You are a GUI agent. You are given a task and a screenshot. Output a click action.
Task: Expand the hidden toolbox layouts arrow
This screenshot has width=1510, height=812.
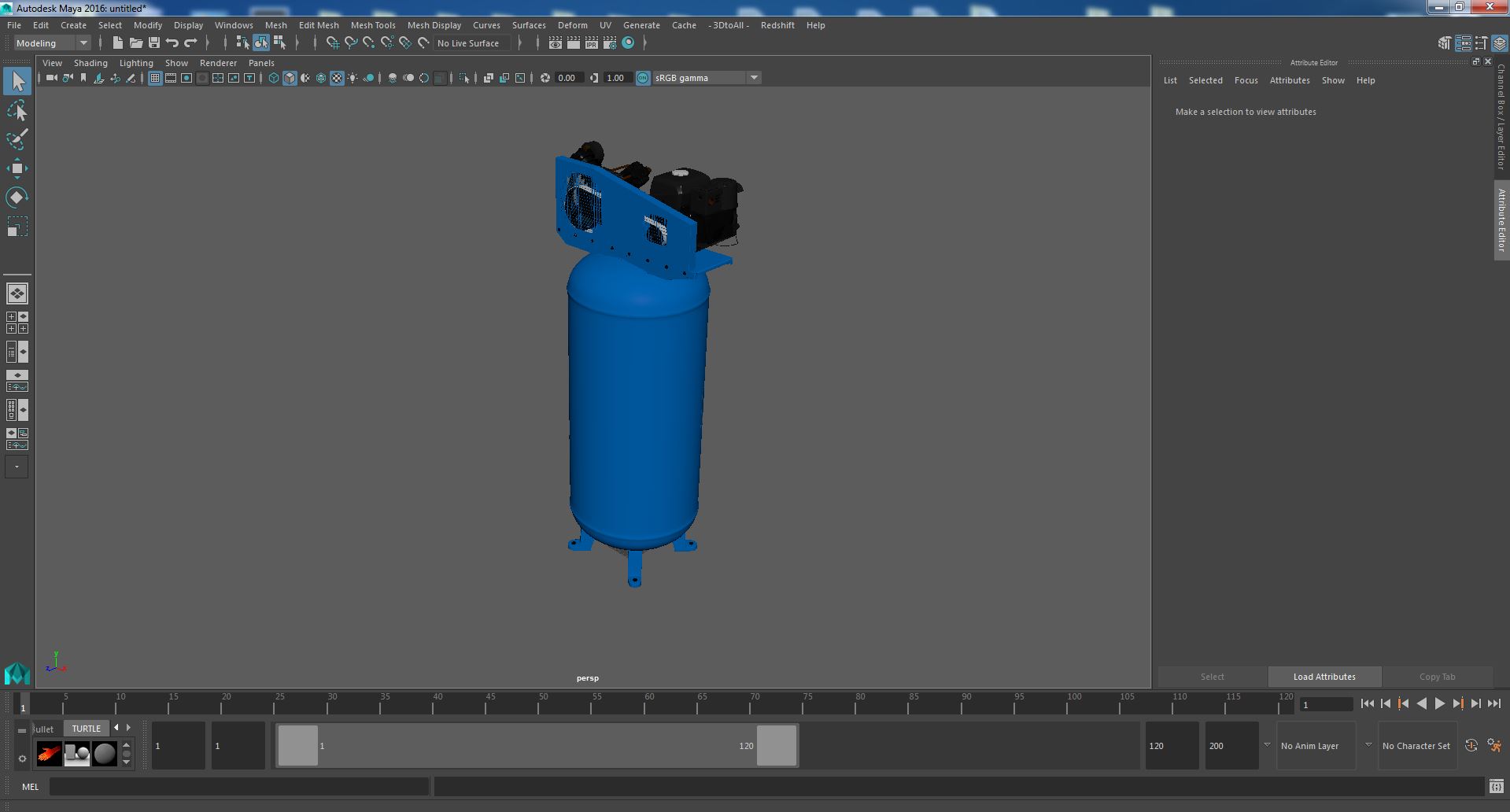17,467
